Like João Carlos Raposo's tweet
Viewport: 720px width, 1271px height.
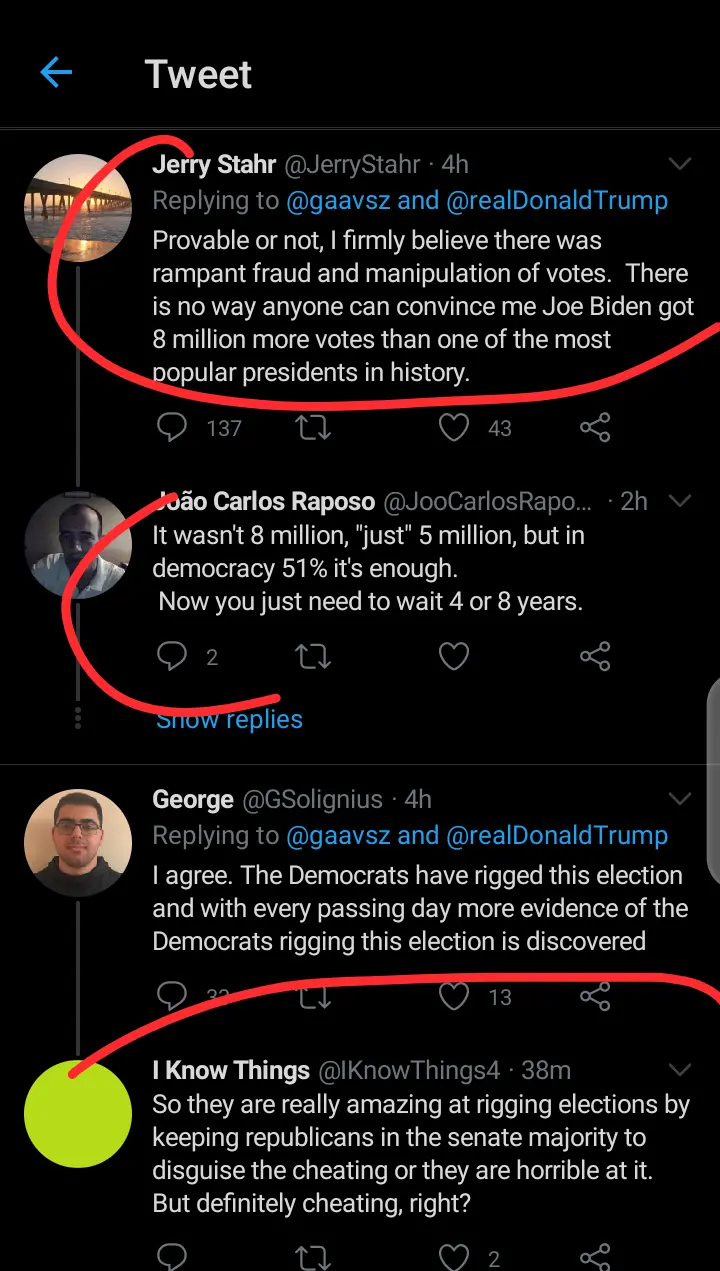pos(454,656)
